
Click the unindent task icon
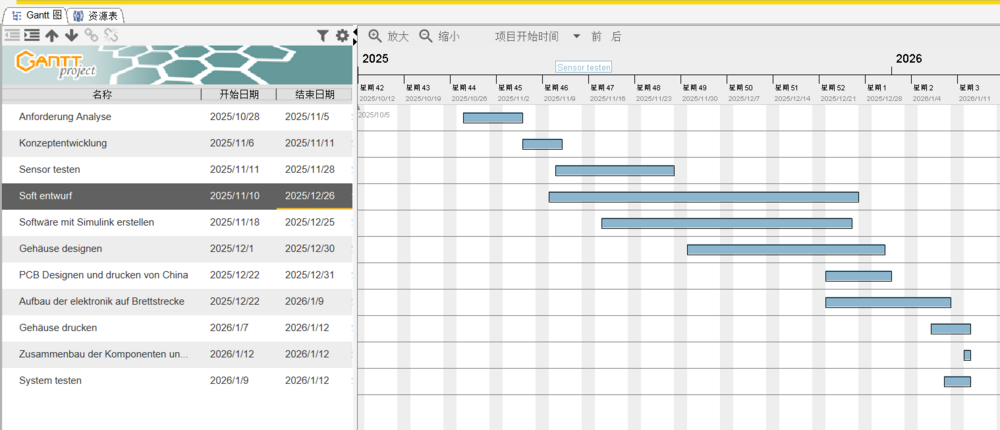(x=13, y=35)
